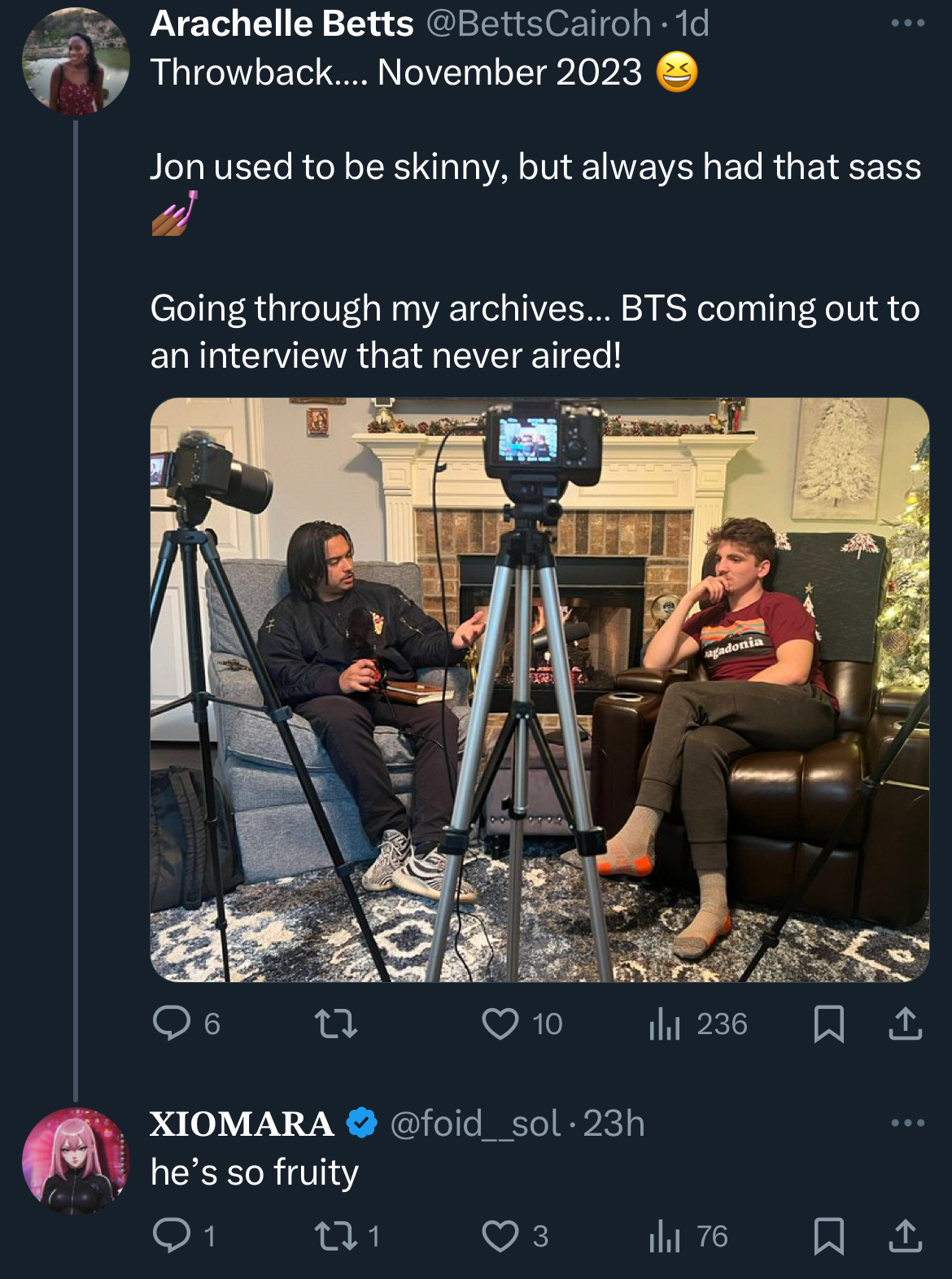This screenshot has width=952, height=1279.
Task: Open more options for XIOMARA's reply
Action: coord(907,1124)
